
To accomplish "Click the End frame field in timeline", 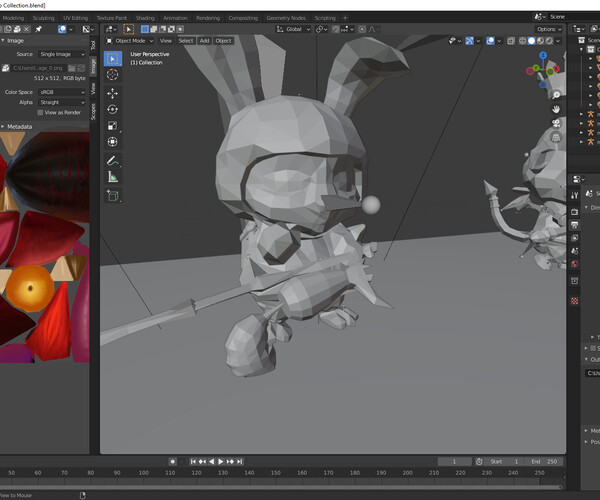I will pyautogui.click(x=545, y=461).
